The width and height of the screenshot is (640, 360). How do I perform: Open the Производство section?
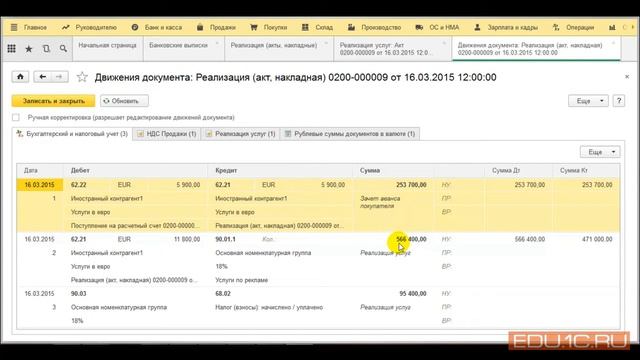pyautogui.click(x=374, y=27)
